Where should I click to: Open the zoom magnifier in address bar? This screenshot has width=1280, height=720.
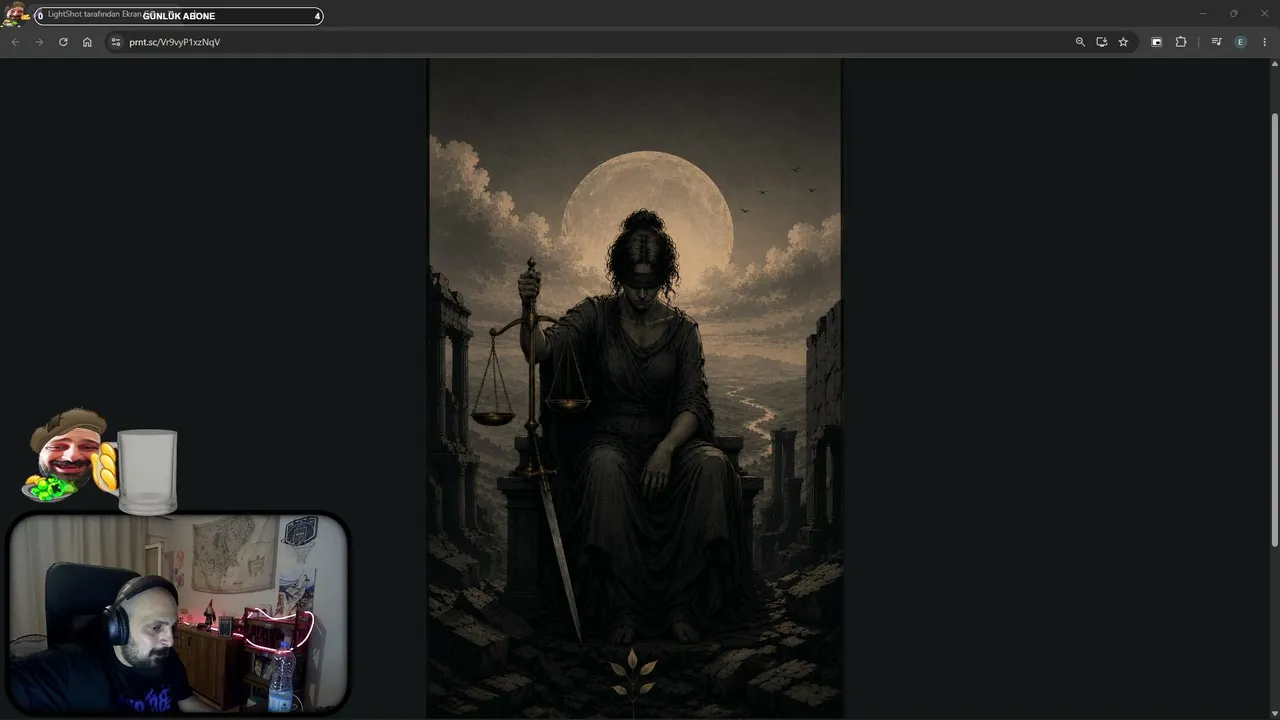pos(1080,42)
